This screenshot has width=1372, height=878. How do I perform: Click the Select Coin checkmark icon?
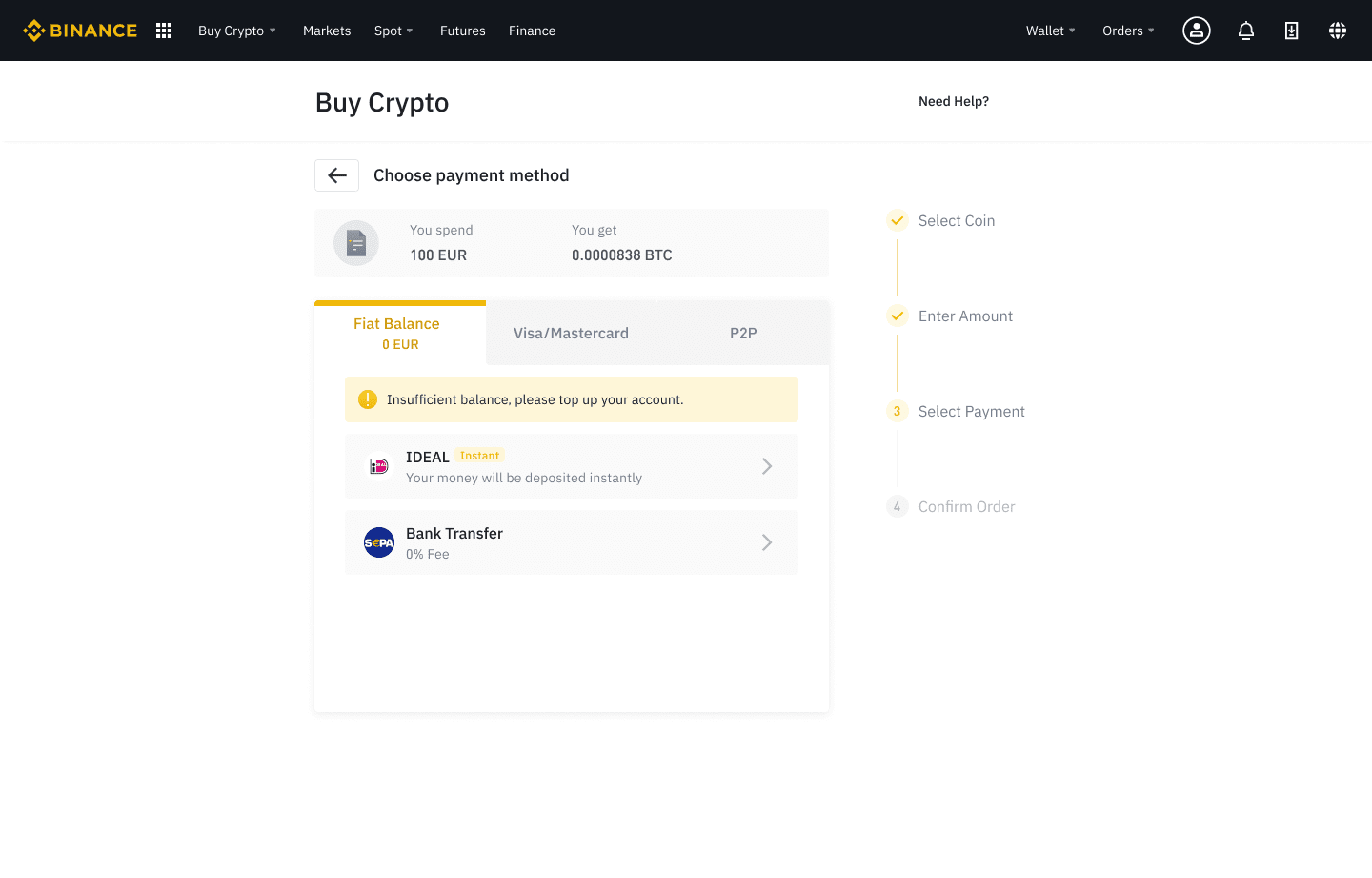[898, 220]
